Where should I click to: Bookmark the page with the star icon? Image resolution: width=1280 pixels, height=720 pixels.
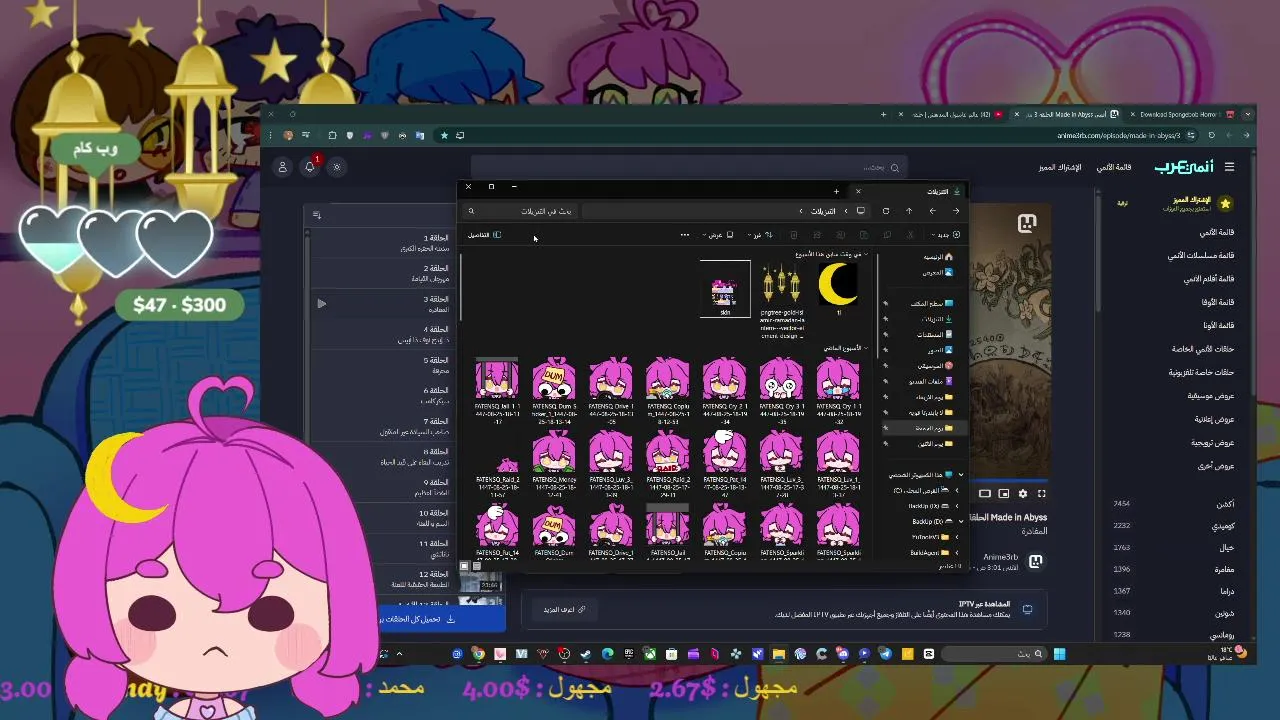click(444, 135)
